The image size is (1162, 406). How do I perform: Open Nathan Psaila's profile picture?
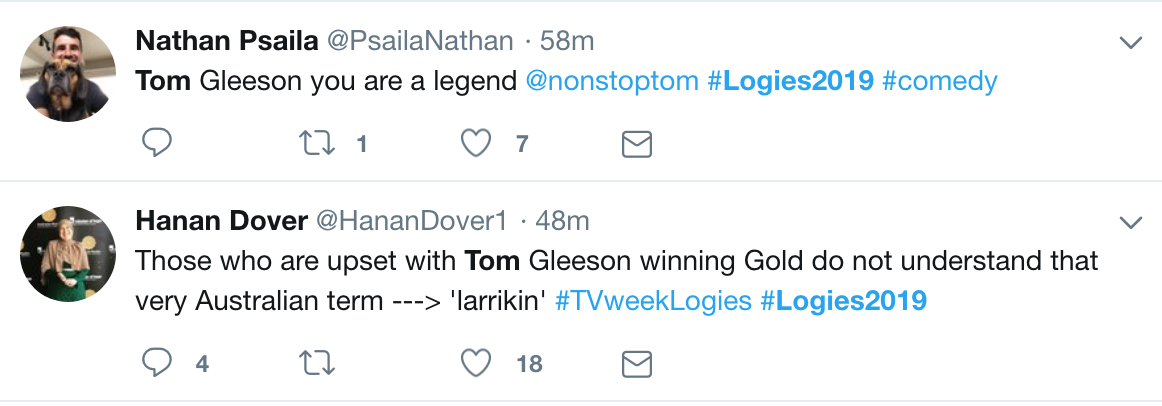[69, 74]
